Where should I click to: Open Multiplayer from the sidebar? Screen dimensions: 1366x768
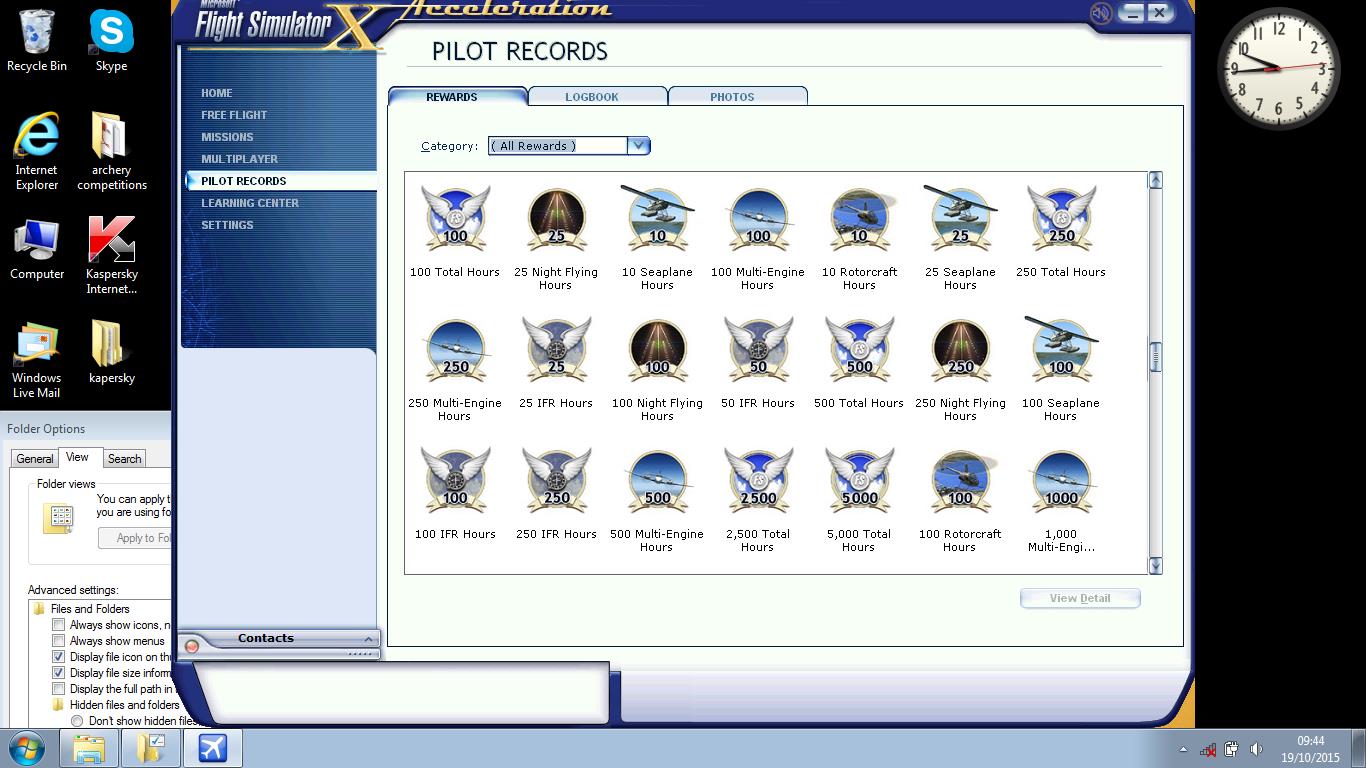click(240, 159)
